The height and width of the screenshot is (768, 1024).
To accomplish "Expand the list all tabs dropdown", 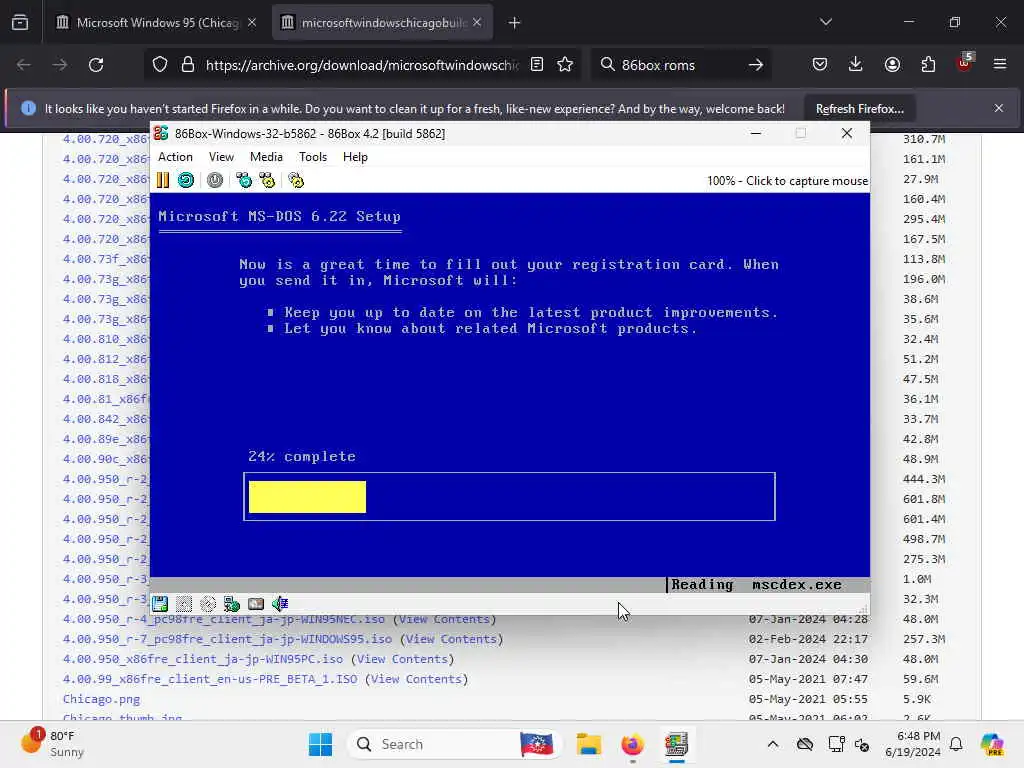I will 826,22.
